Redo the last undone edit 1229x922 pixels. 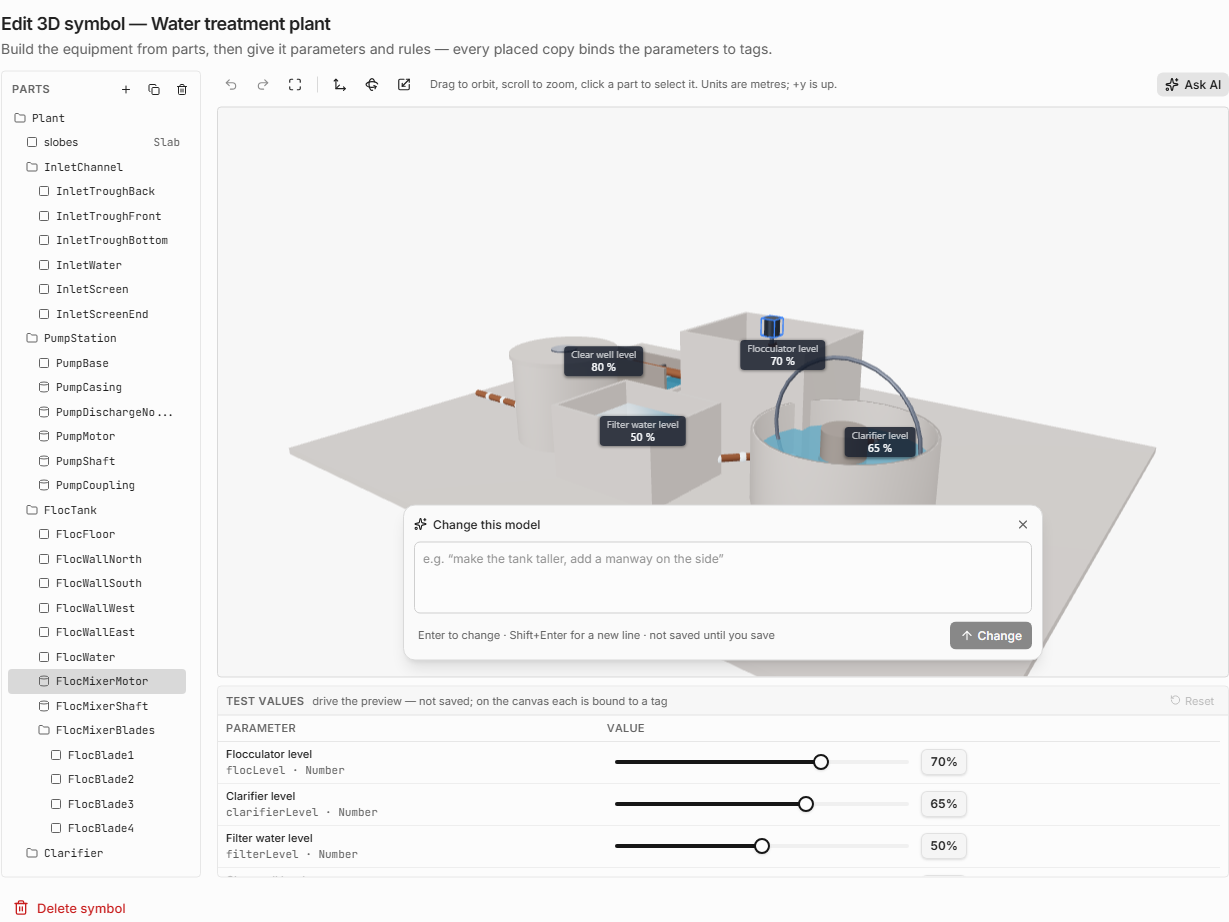pyautogui.click(x=263, y=85)
